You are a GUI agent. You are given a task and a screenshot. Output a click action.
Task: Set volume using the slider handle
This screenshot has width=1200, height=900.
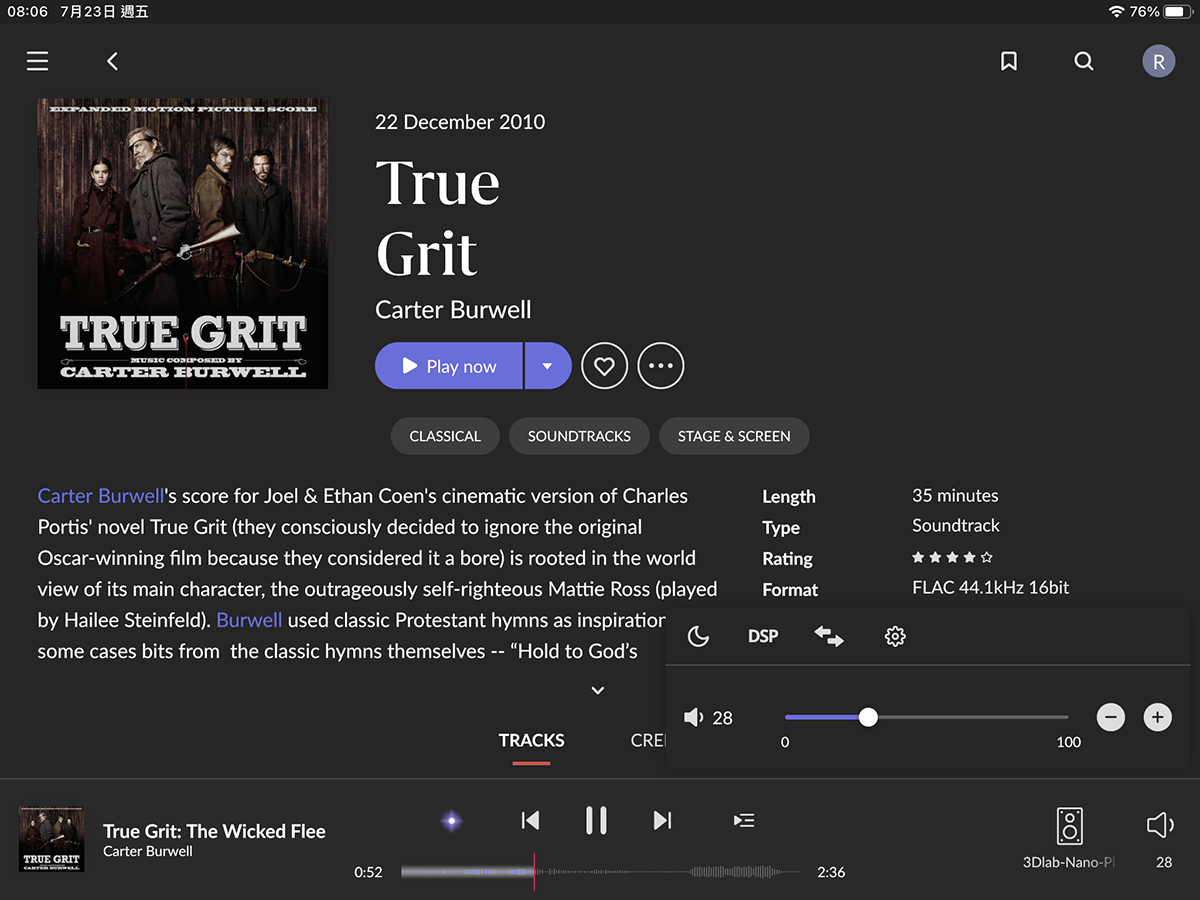point(868,717)
